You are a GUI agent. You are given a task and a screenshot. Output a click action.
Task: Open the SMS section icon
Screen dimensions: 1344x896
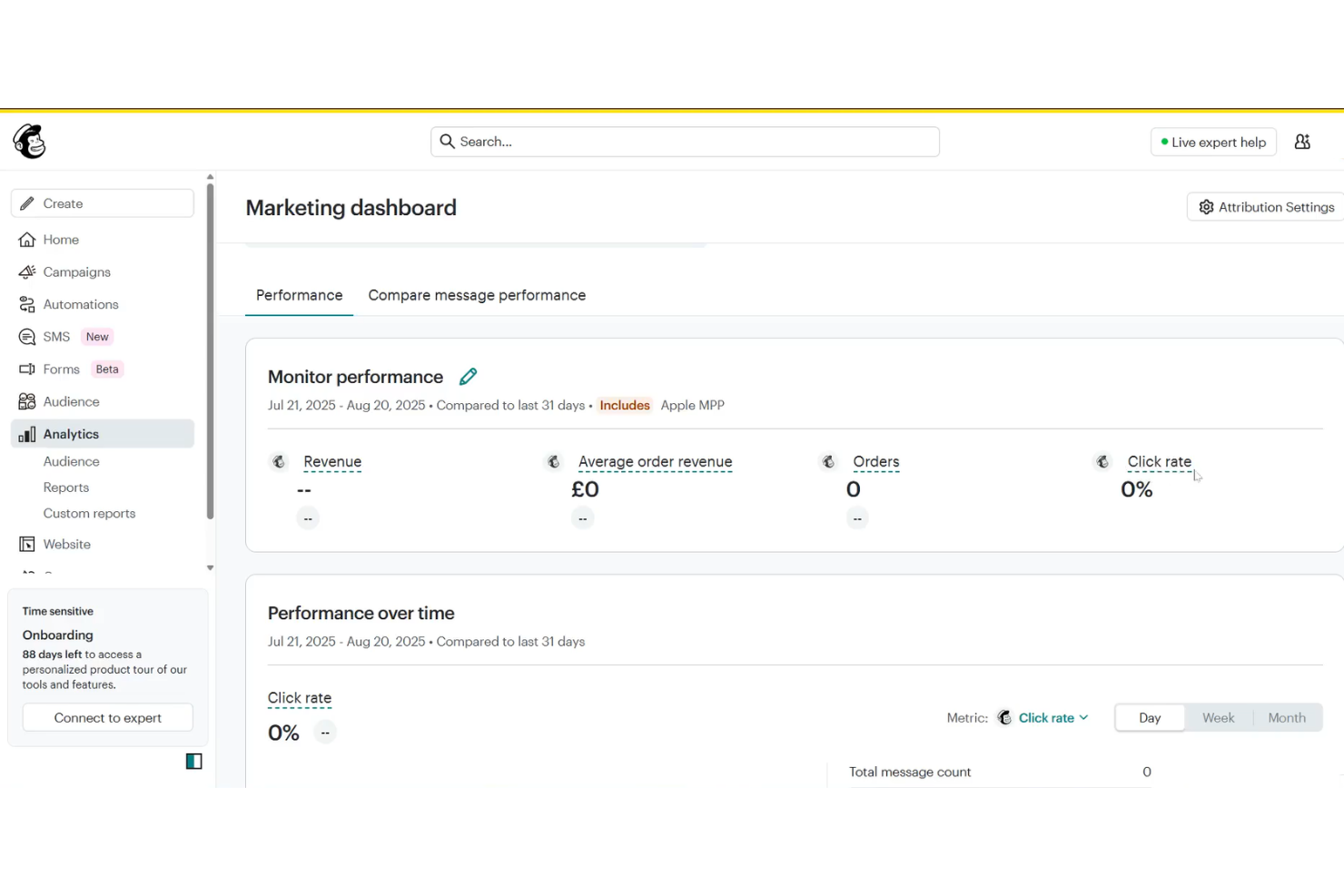pyautogui.click(x=26, y=337)
